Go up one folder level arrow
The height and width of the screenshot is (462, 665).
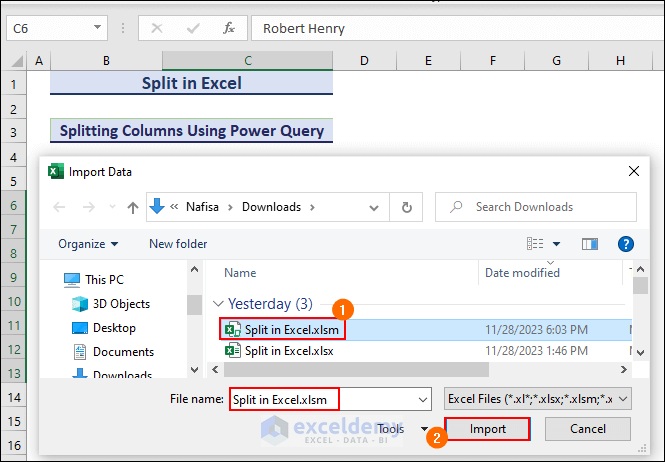coord(133,207)
